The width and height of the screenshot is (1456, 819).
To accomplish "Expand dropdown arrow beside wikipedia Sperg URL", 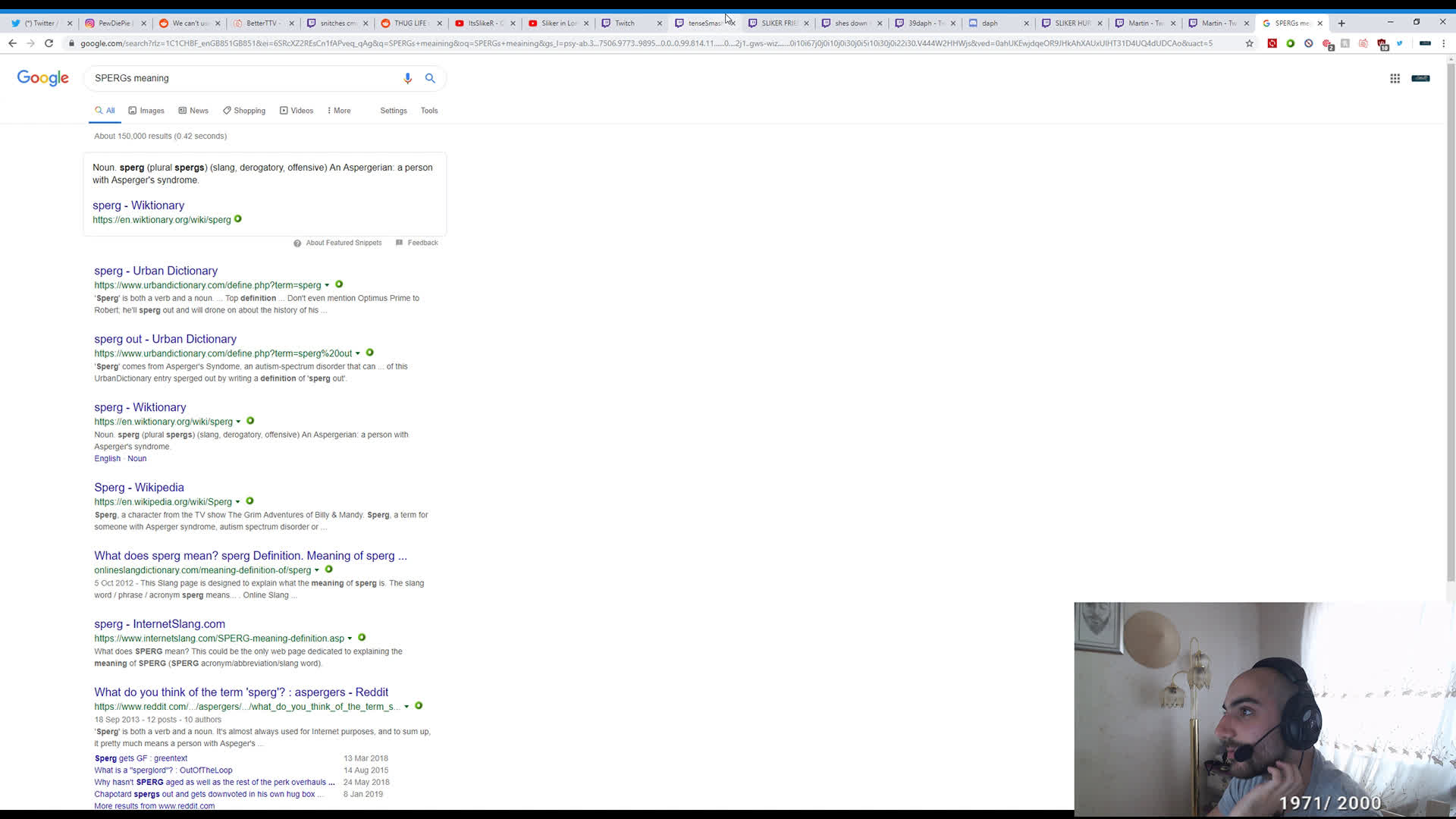I will pos(237,502).
